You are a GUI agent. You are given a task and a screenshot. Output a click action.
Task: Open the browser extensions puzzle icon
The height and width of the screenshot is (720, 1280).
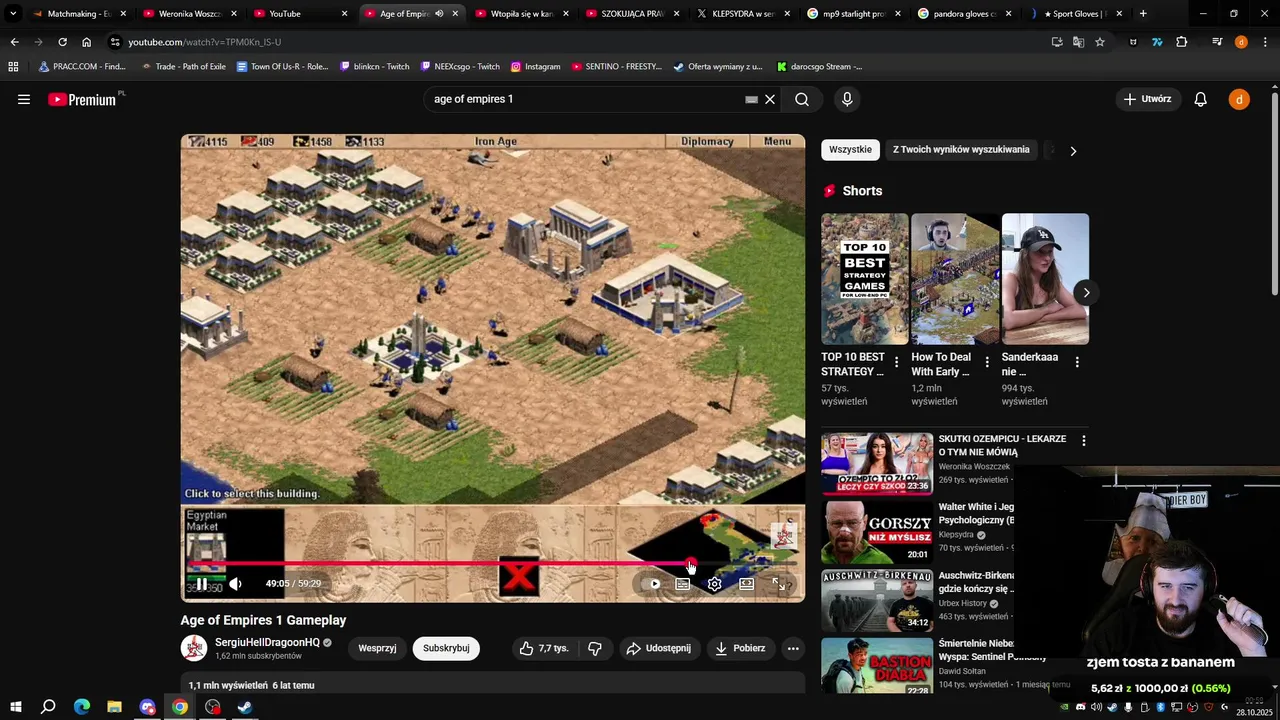tap(1182, 42)
